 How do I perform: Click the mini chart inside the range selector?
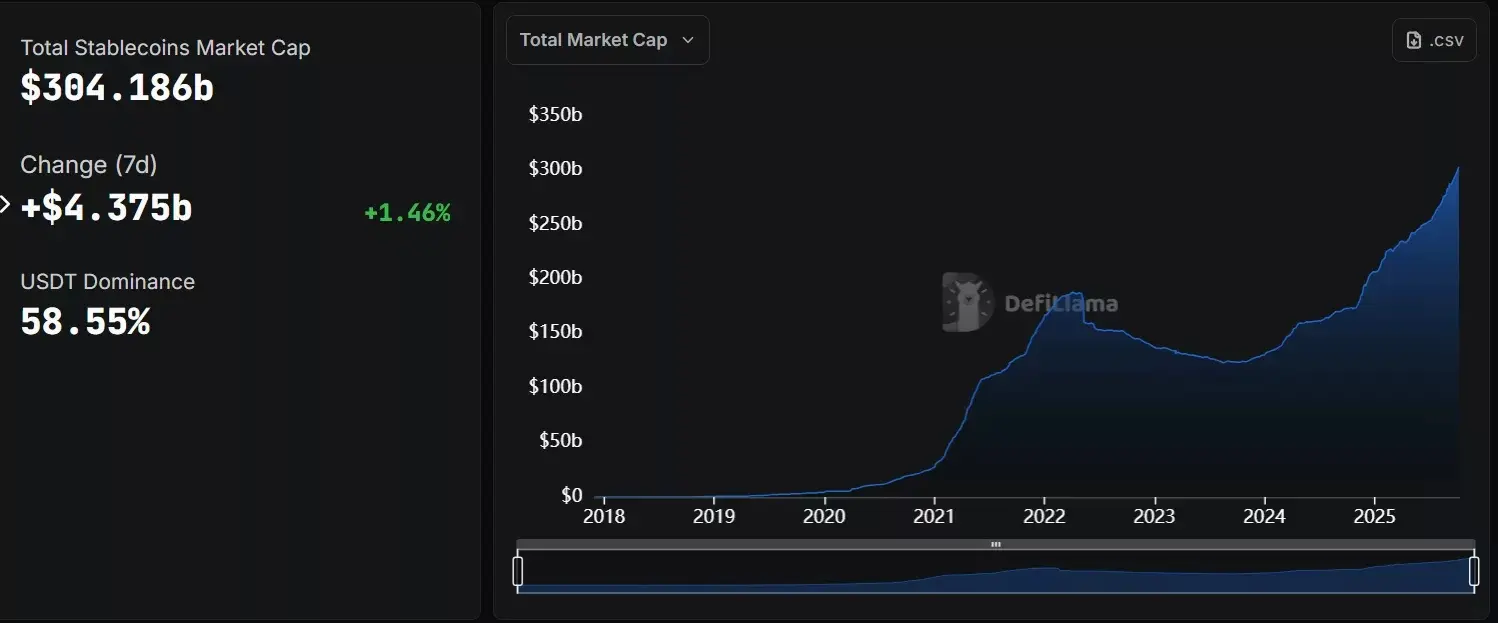click(x=995, y=575)
